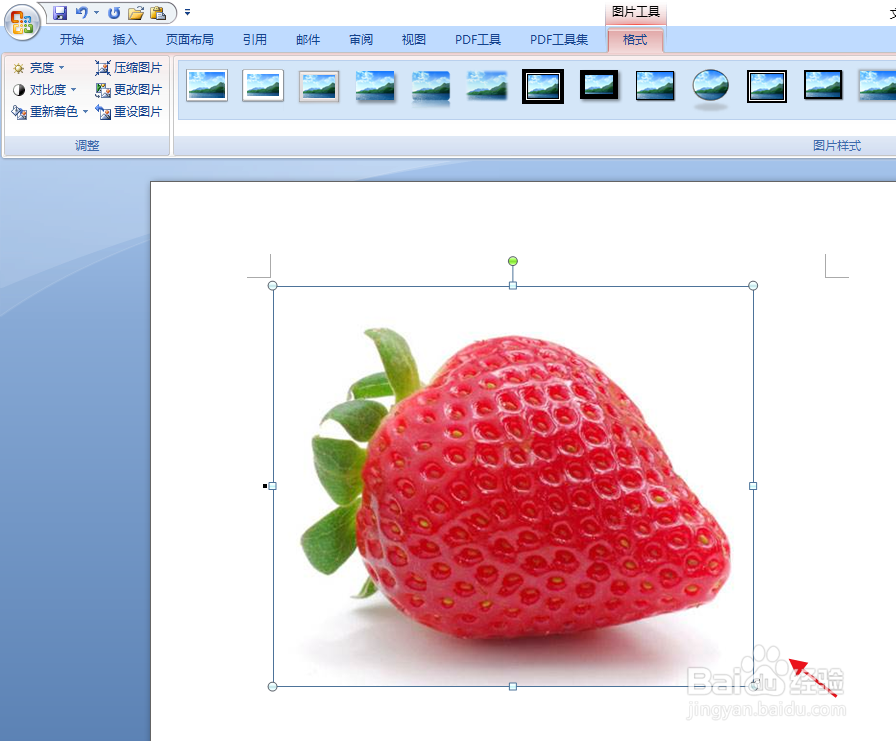The image size is (896, 741).
Task: Select the 格式 tab under 图片工具
Action: point(635,40)
